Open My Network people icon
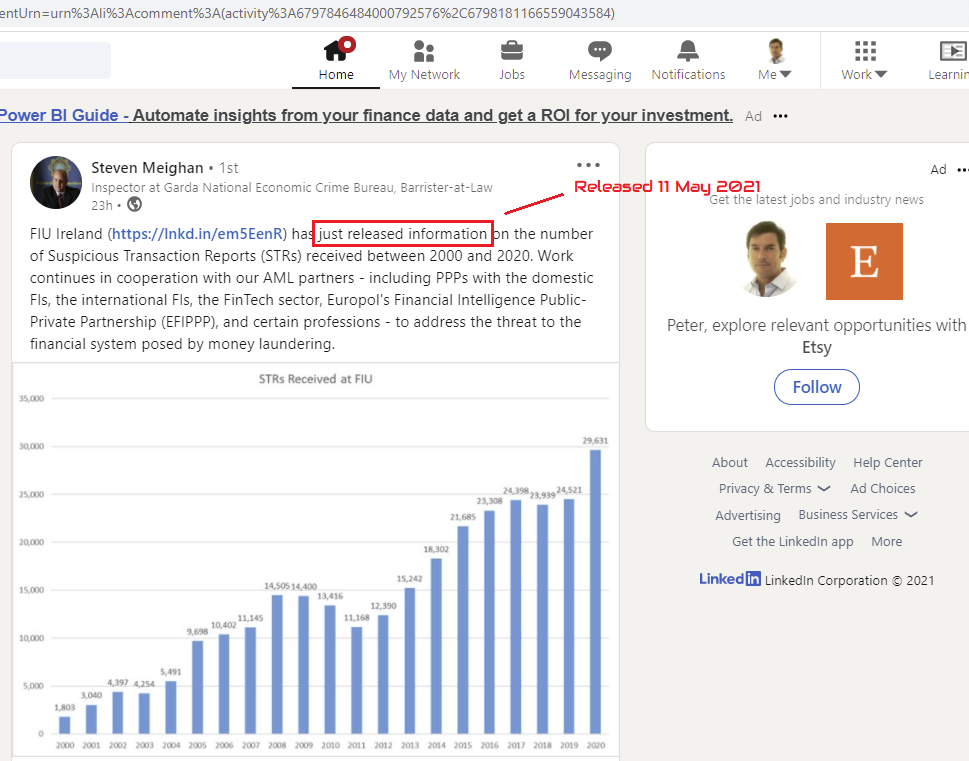This screenshot has width=969, height=761. point(424,51)
